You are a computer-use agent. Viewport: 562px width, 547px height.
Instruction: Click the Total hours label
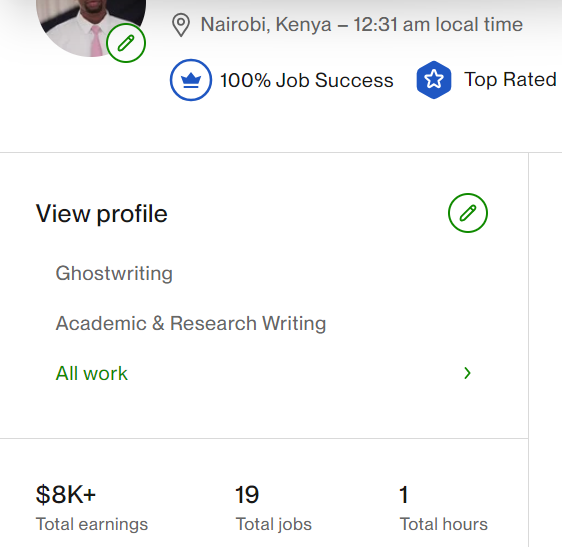coord(444,524)
